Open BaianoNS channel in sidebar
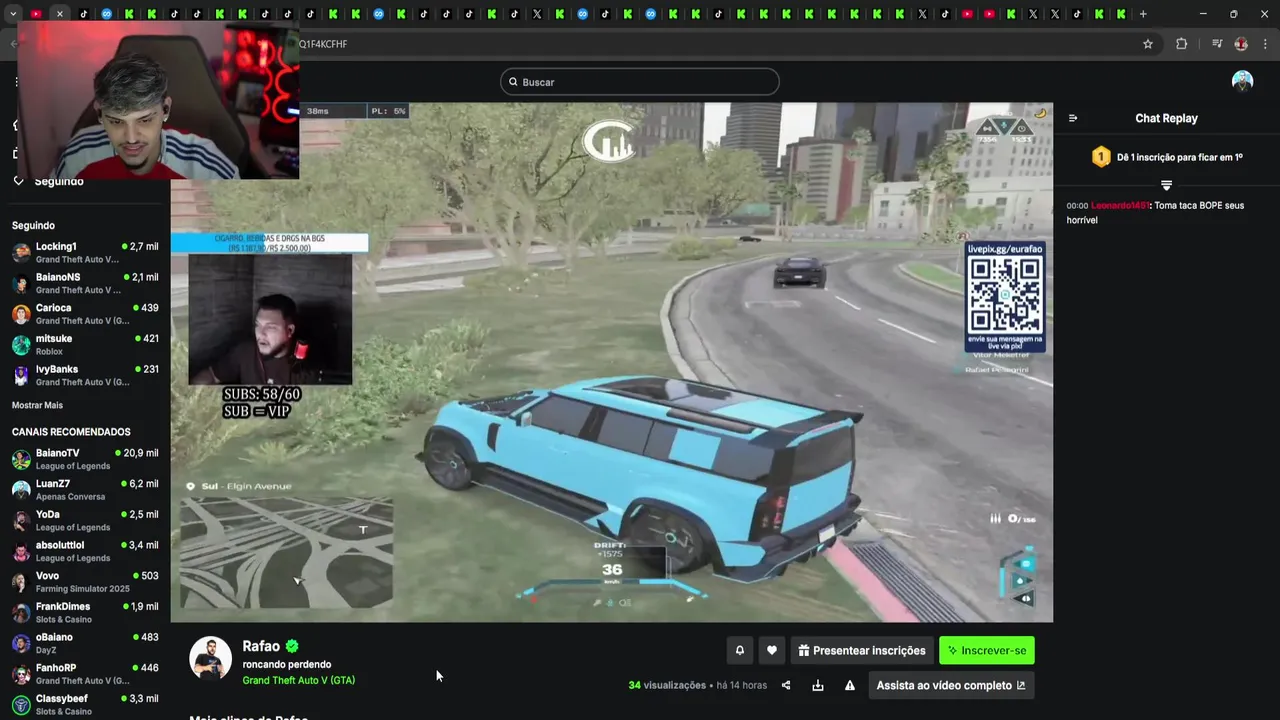 point(85,283)
